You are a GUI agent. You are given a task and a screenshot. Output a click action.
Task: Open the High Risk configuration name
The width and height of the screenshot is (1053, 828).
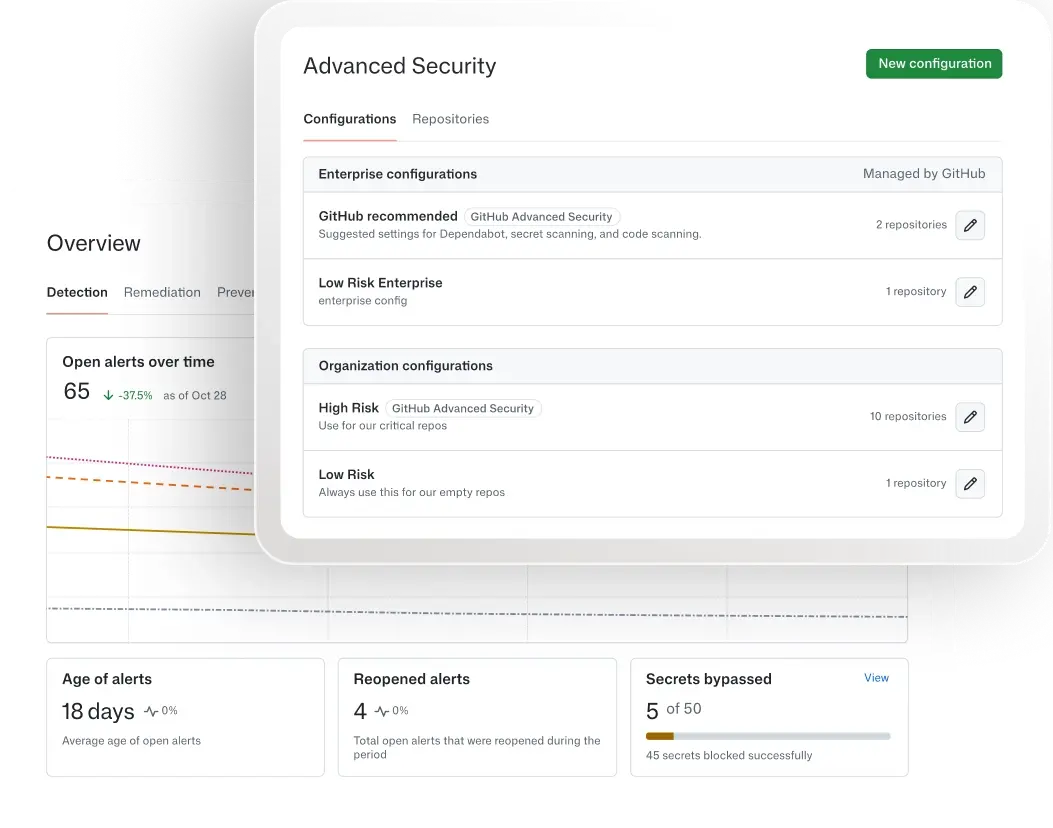pyautogui.click(x=349, y=408)
